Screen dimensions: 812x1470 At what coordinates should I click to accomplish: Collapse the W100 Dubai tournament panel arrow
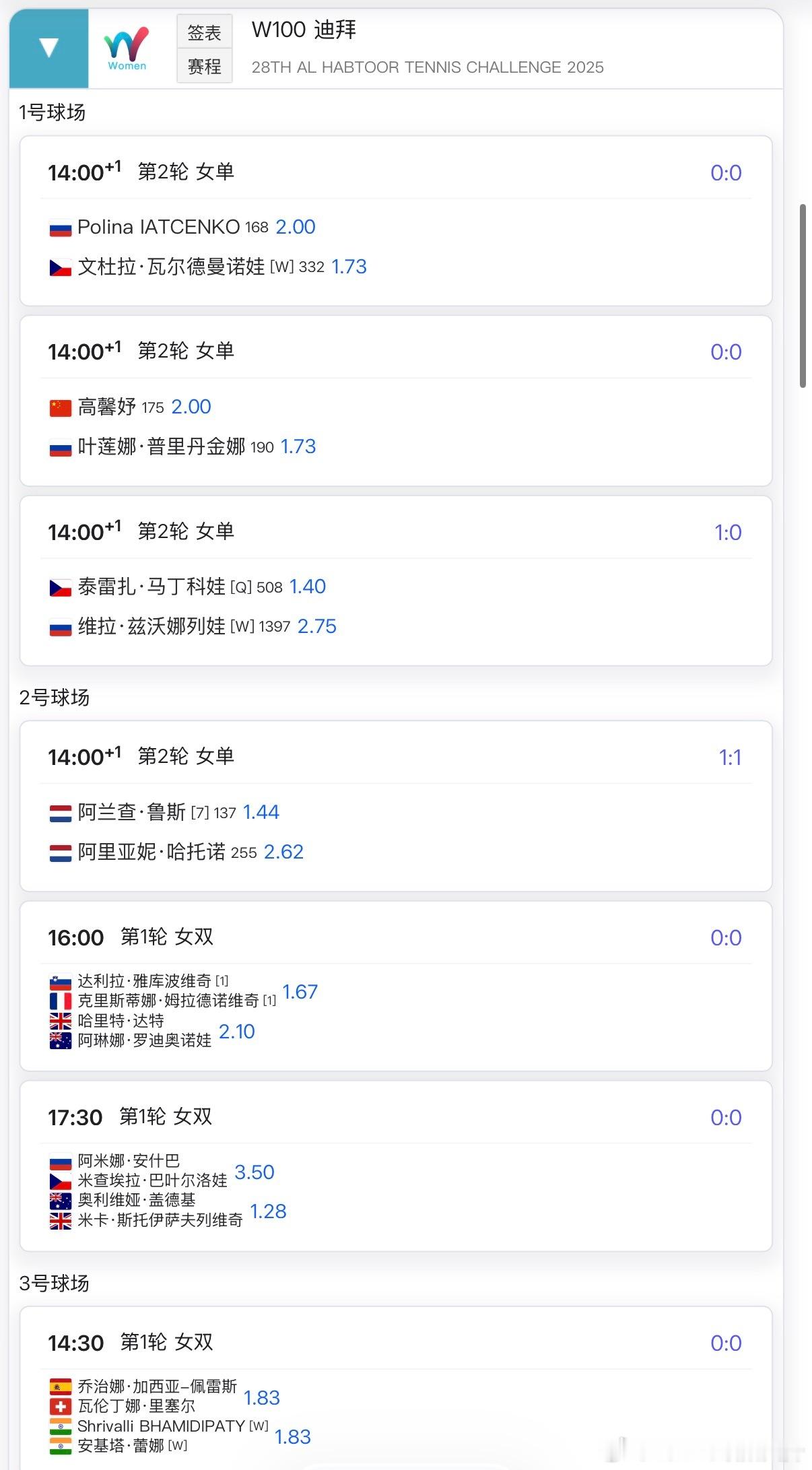pyautogui.click(x=48, y=48)
